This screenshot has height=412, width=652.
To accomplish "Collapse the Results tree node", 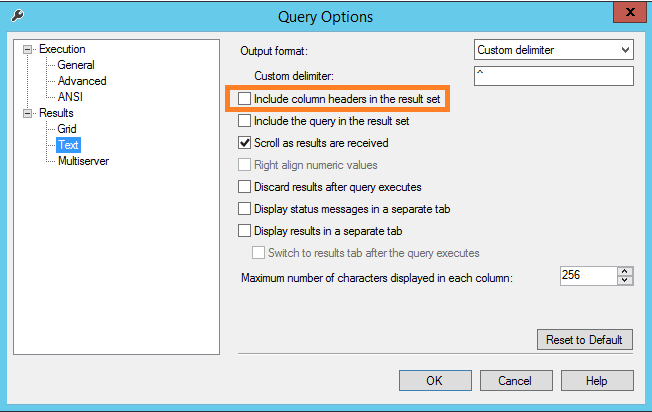I will [29, 114].
